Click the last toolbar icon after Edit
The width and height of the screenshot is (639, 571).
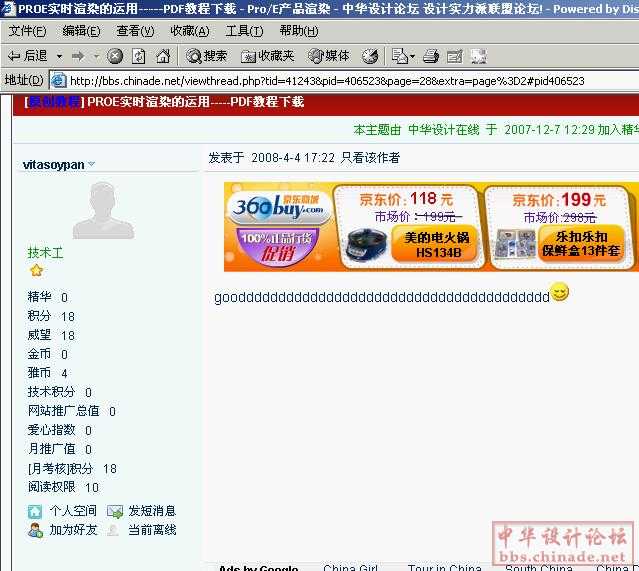(x=479, y=56)
